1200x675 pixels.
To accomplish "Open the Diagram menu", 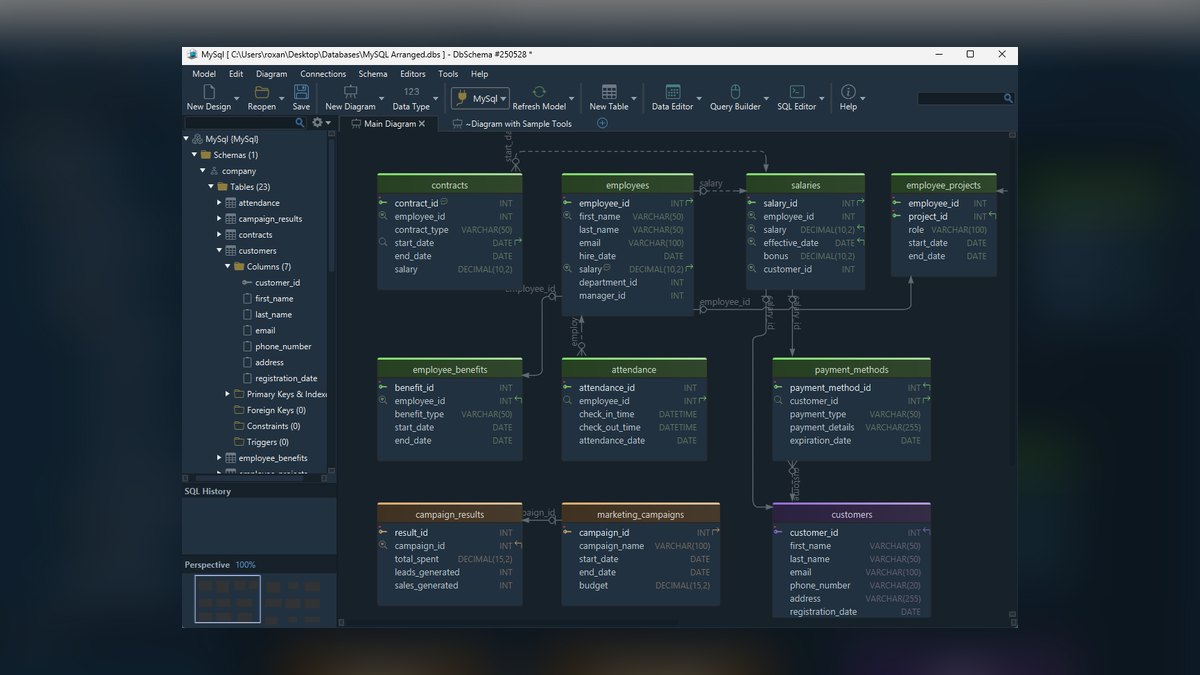I will pyautogui.click(x=271, y=74).
